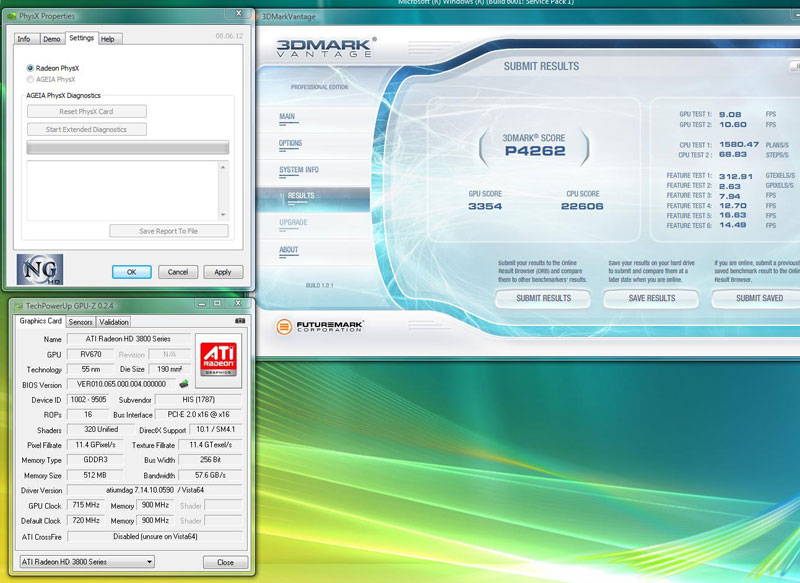800x583 pixels.
Task: Click the diagnostics log scrollbar up arrow
Action: [x=223, y=167]
